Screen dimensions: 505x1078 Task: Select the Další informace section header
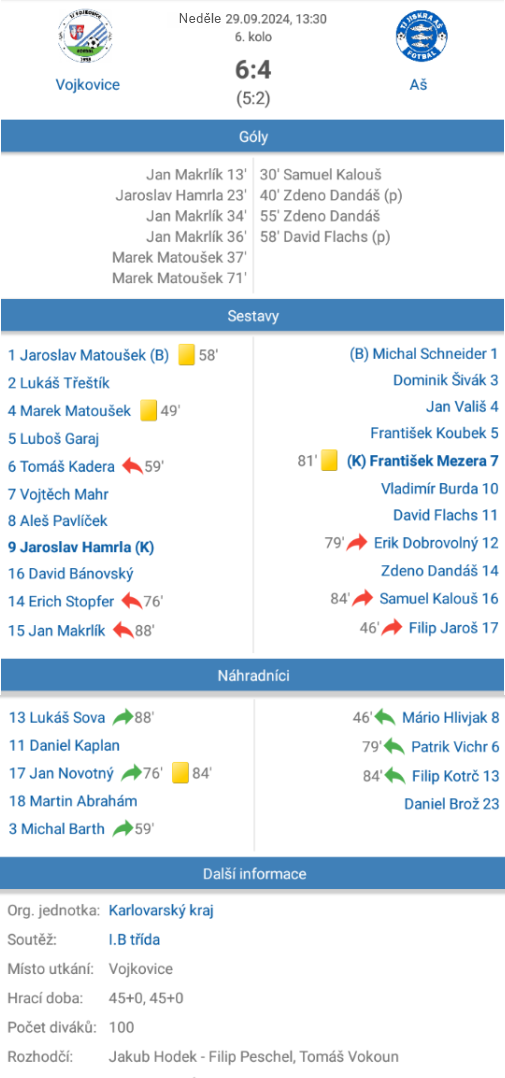252,874
